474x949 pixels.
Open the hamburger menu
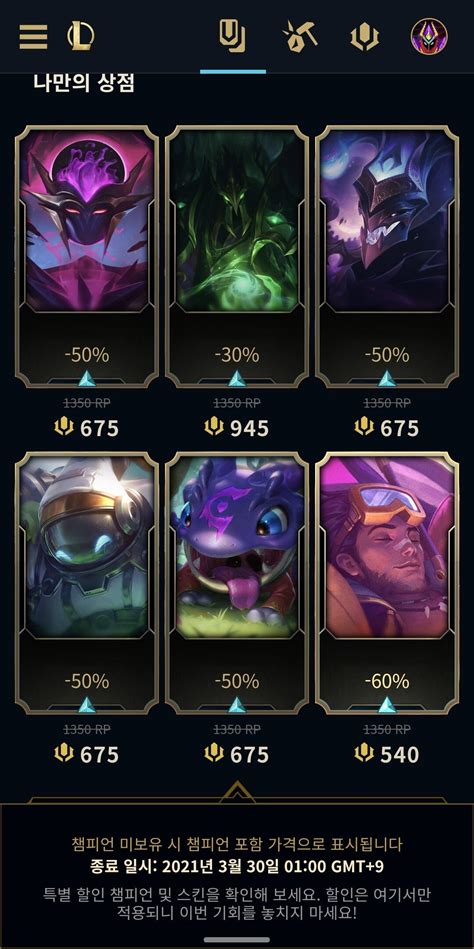(x=33, y=37)
